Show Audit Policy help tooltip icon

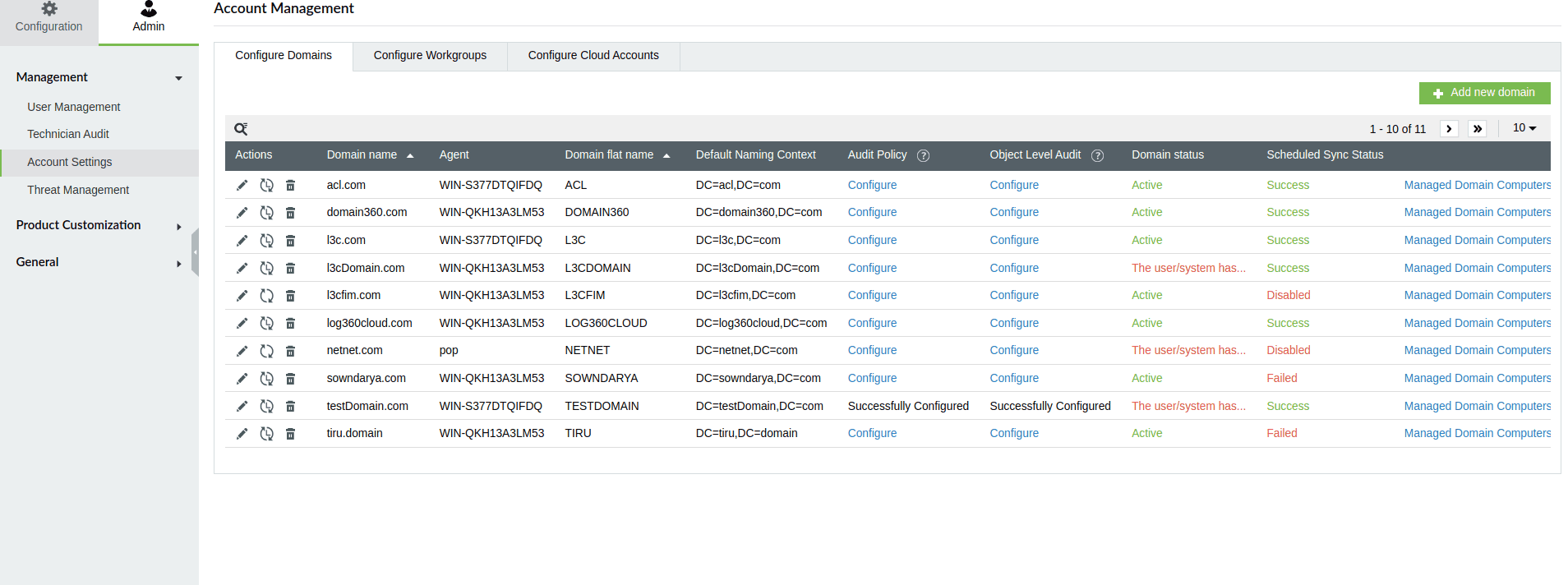[x=924, y=155]
